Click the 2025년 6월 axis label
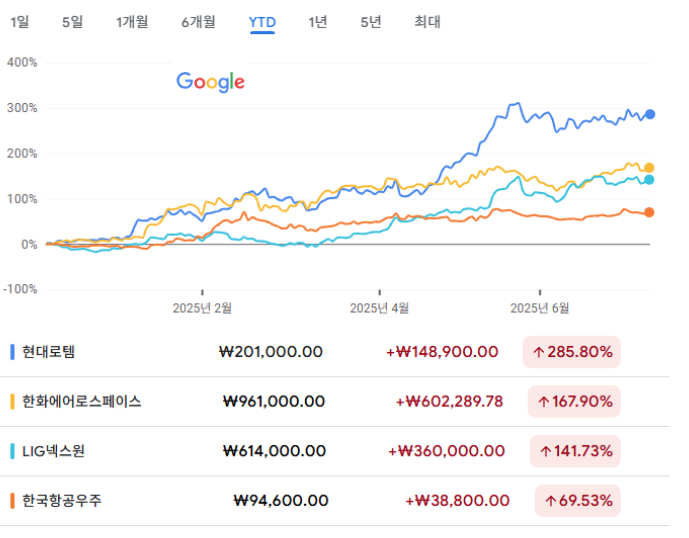The width and height of the screenshot is (689, 538). pyautogui.click(x=540, y=308)
